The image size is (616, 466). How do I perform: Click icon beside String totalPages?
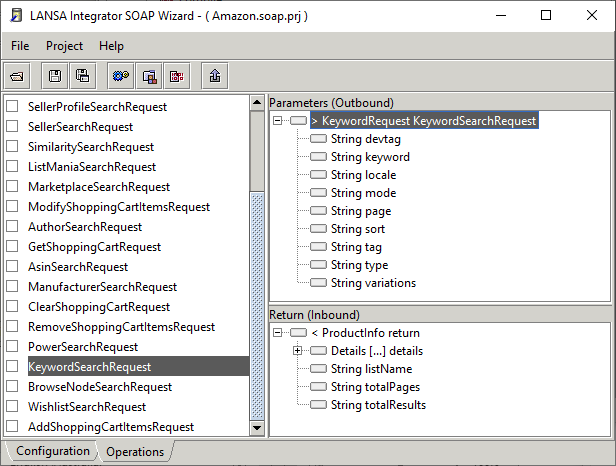[x=318, y=387]
